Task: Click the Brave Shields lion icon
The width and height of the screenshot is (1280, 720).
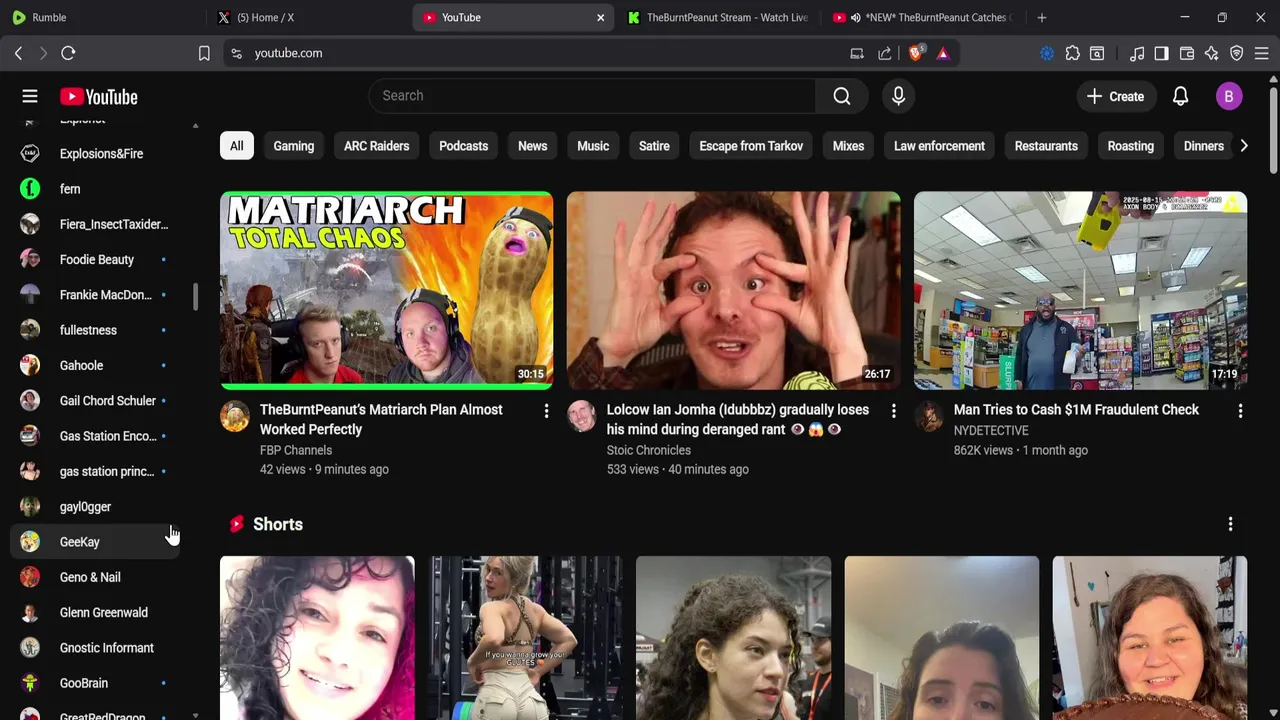Action: pyautogui.click(x=916, y=53)
